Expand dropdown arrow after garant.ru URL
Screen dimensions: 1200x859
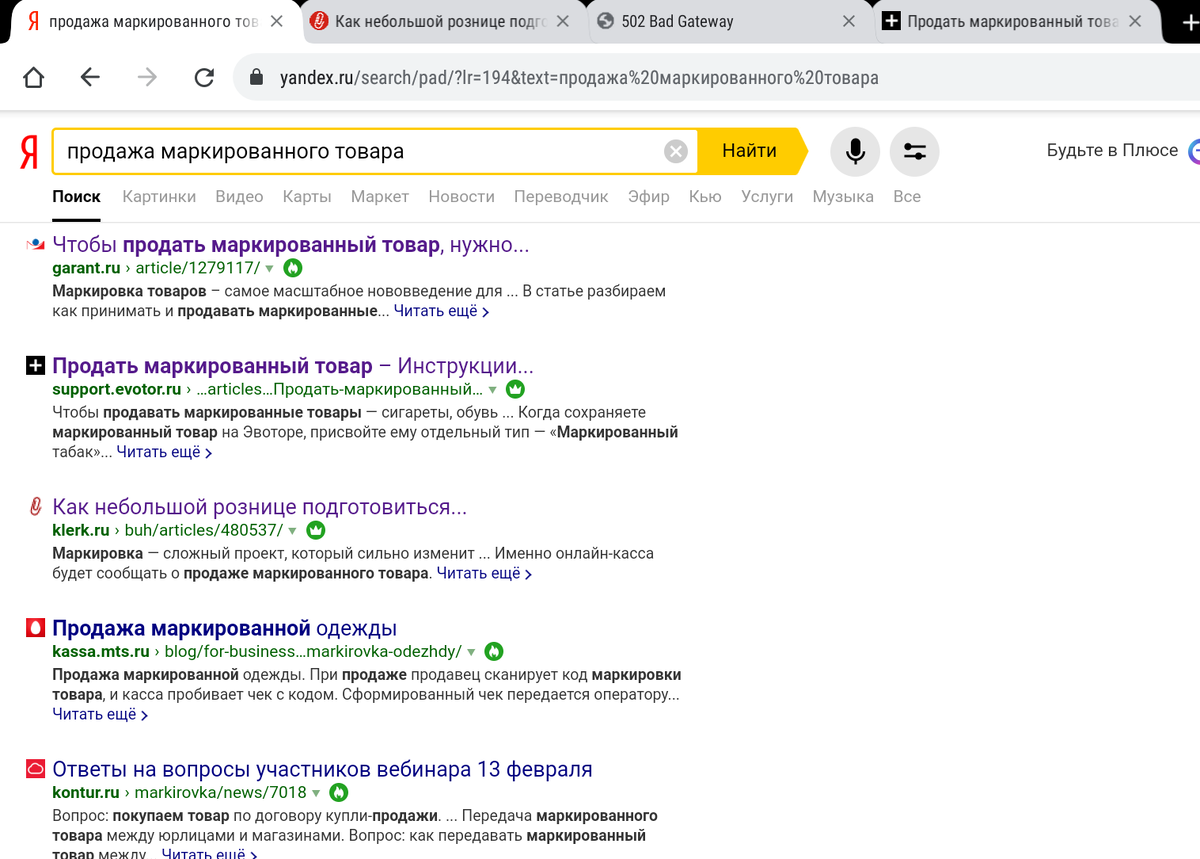tap(270, 269)
